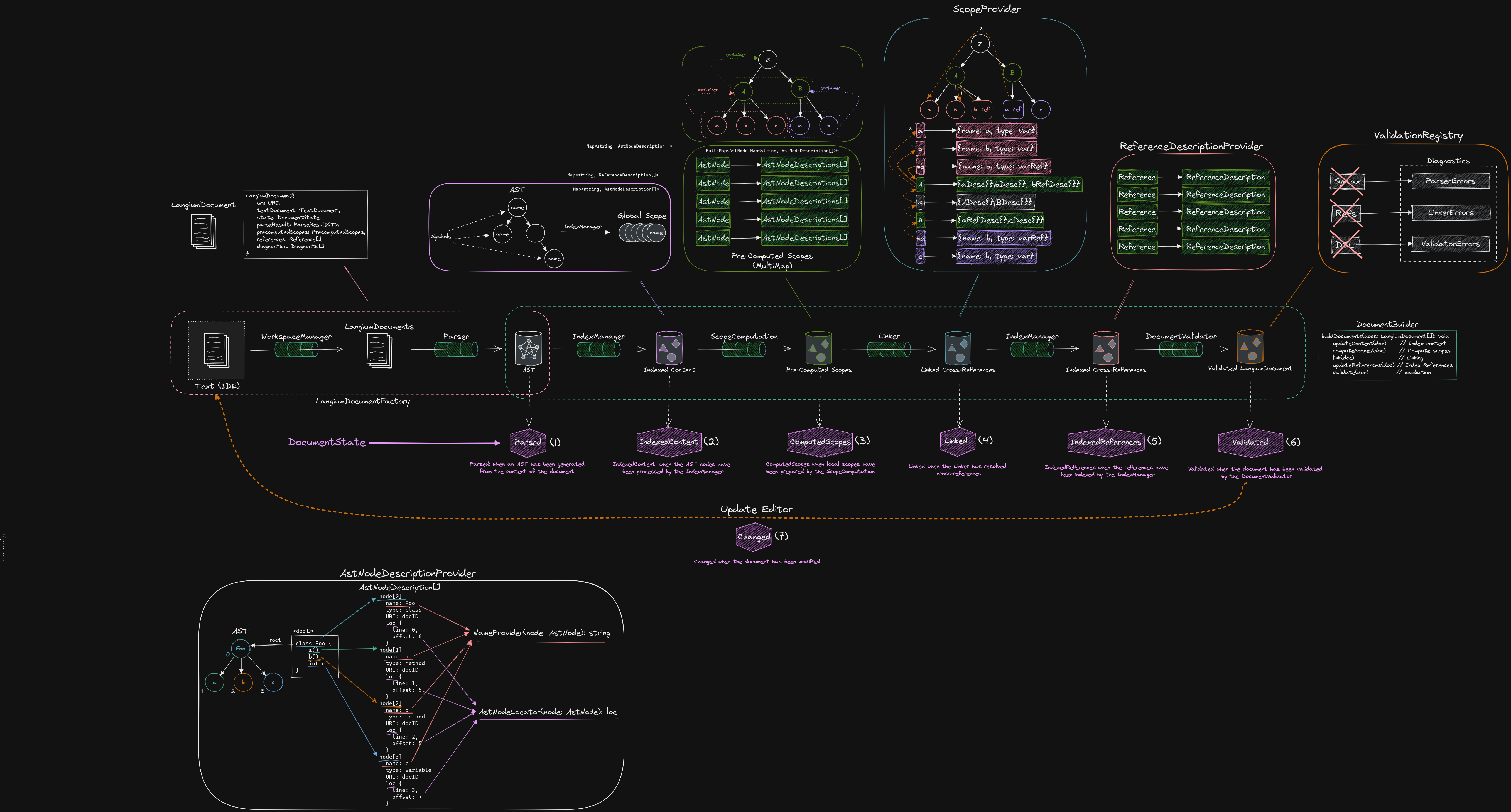Select the DocumentBuilder heading
1511x812 pixels.
tap(1387, 324)
